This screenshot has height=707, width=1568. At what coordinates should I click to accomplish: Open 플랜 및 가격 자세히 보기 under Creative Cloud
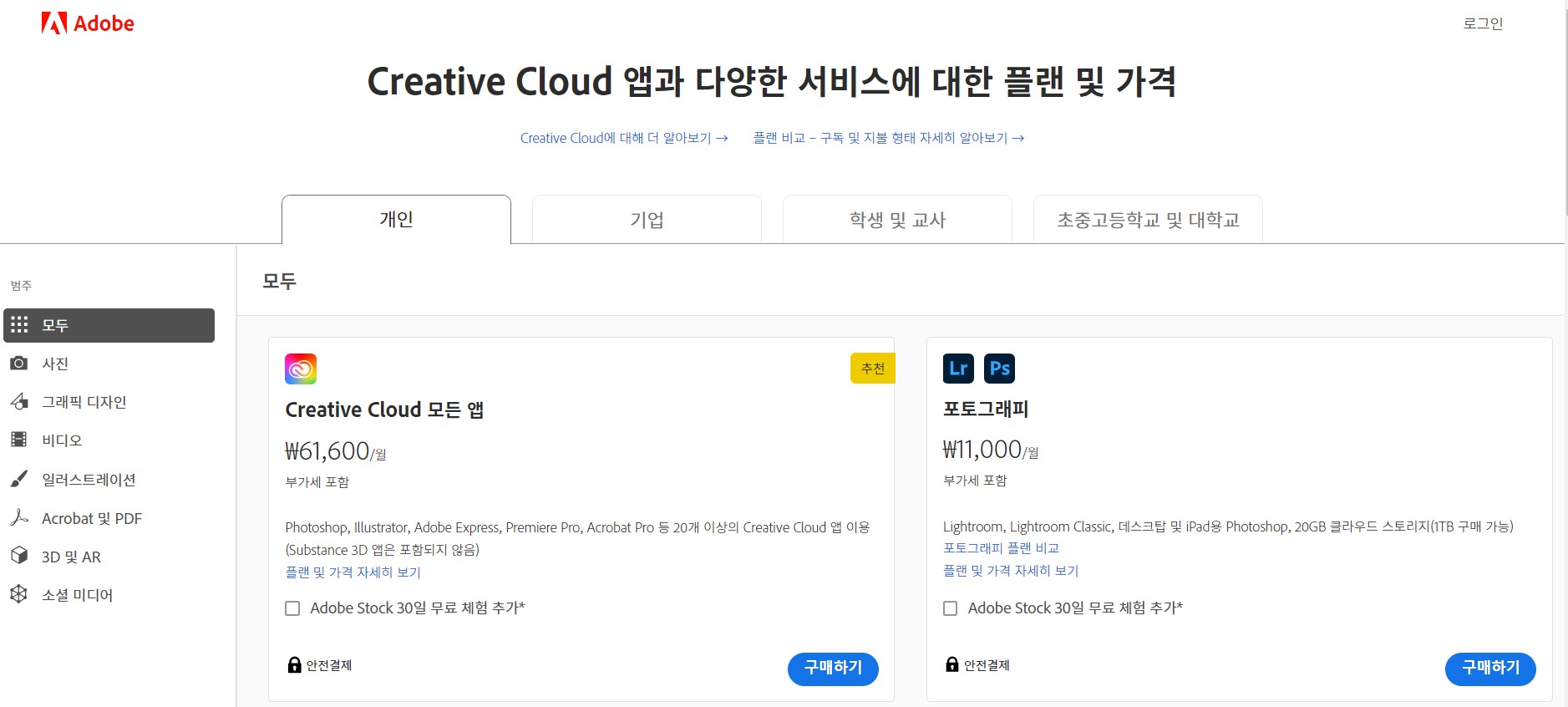click(x=353, y=572)
